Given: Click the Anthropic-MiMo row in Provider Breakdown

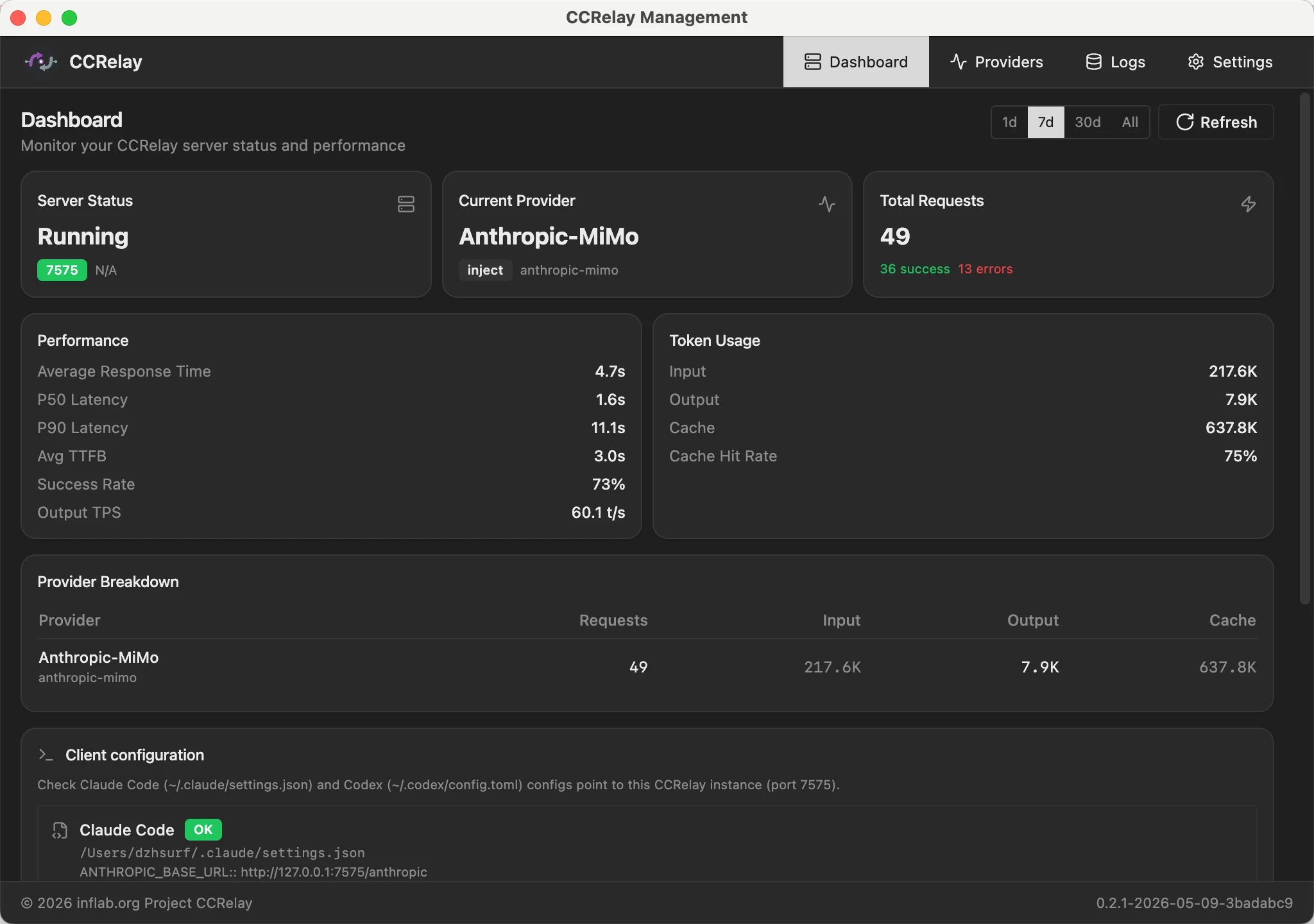Looking at the screenshot, I should (647, 667).
